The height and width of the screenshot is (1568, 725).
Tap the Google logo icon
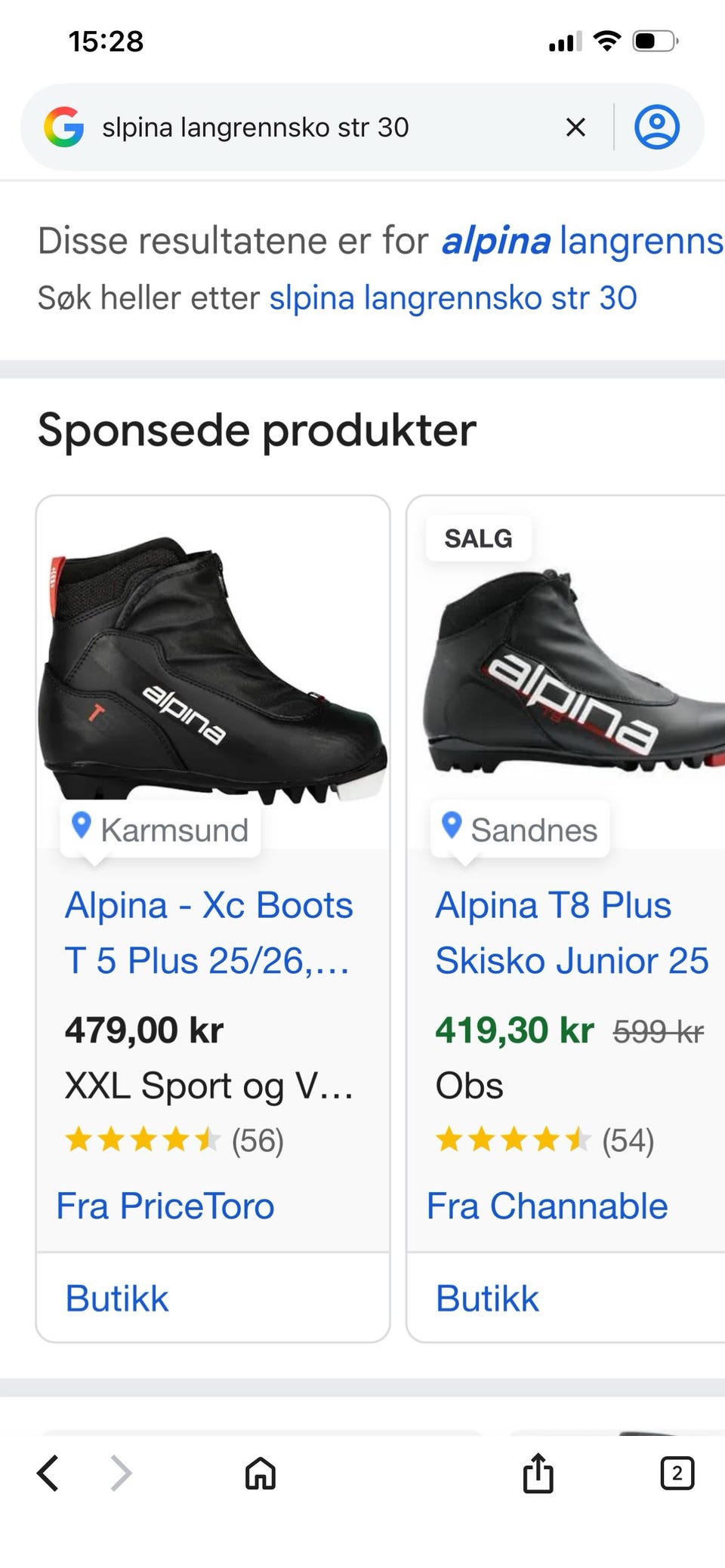click(x=64, y=127)
